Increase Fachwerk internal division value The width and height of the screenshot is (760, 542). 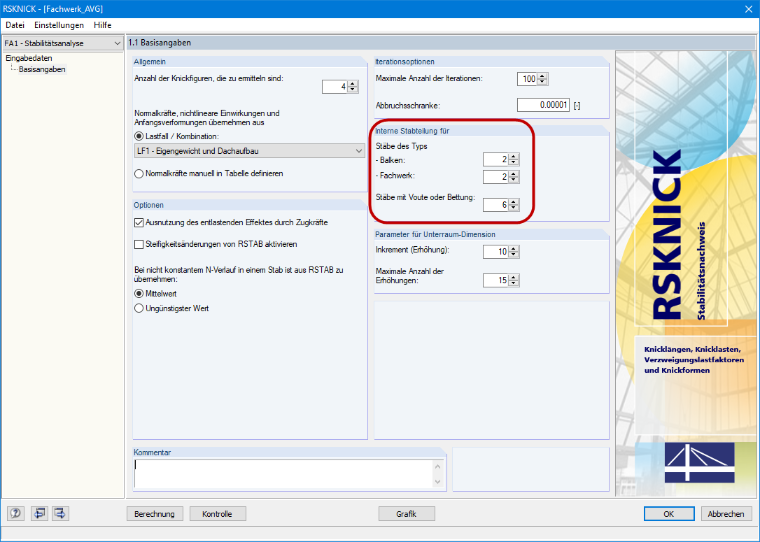tap(514, 174)
